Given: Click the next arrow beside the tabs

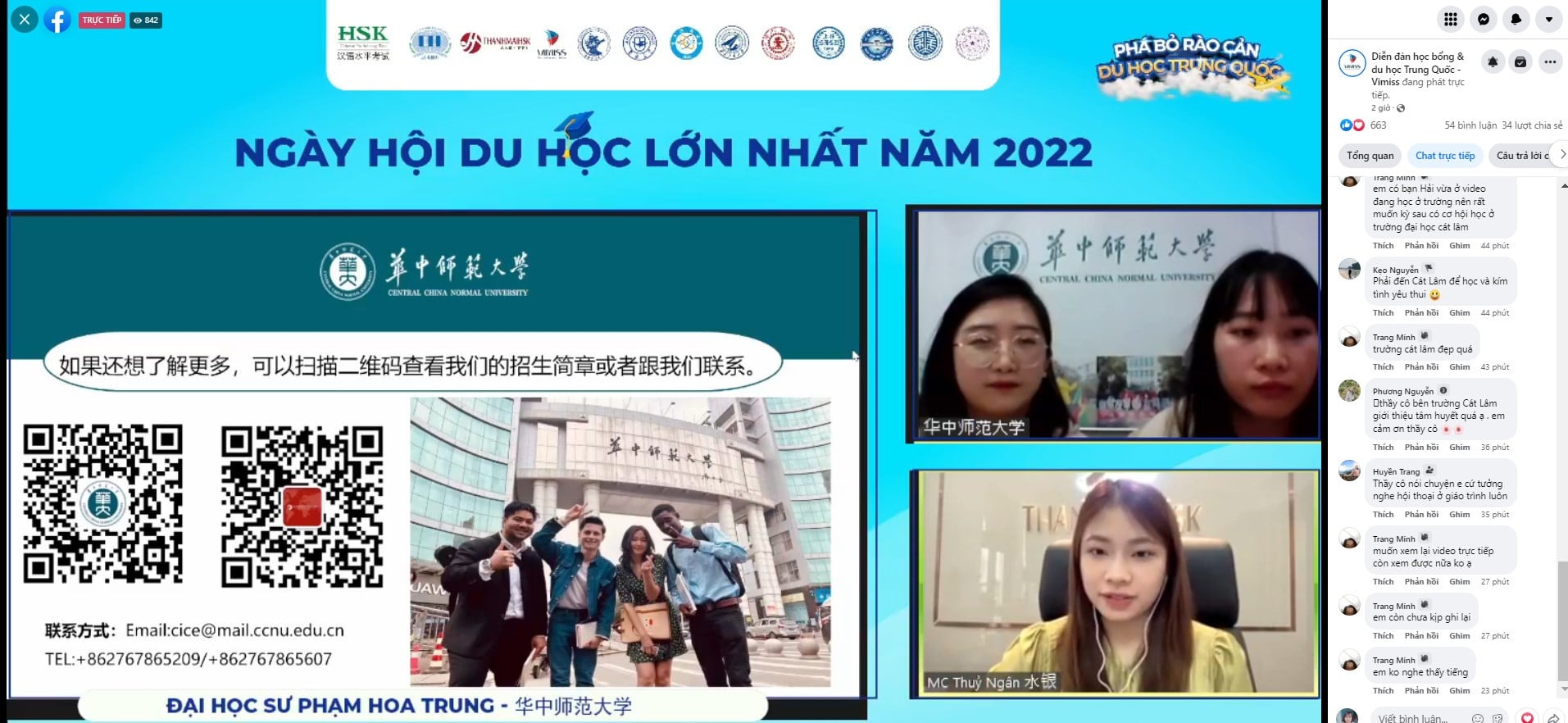Looking at the screenshot, I should tap(1561, 154).
